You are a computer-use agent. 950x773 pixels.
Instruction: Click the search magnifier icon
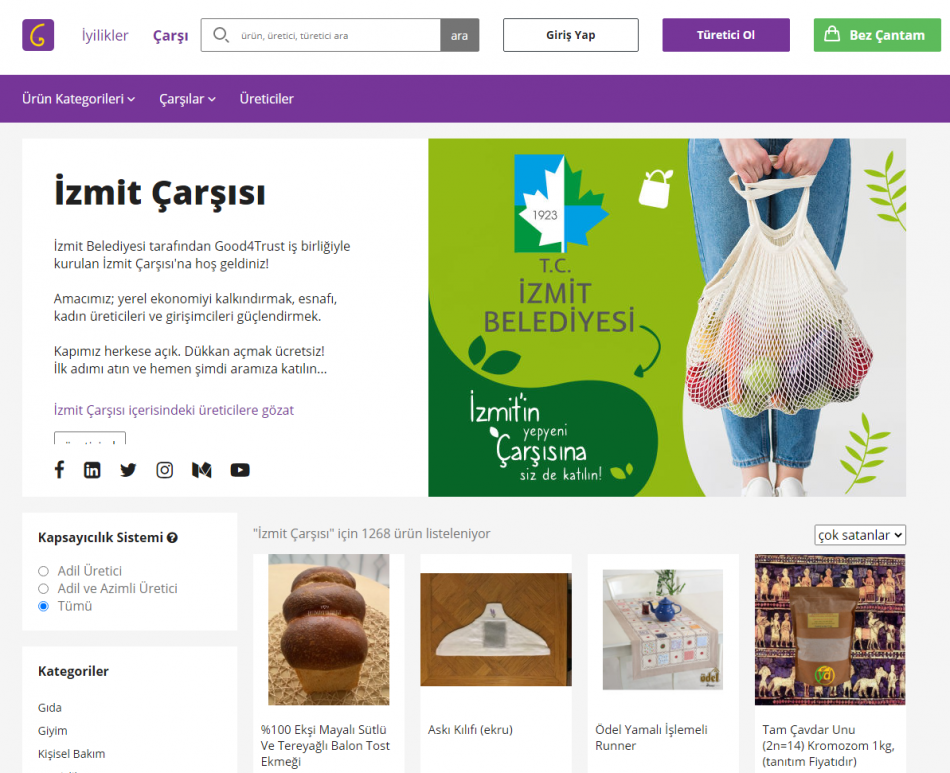221,35
